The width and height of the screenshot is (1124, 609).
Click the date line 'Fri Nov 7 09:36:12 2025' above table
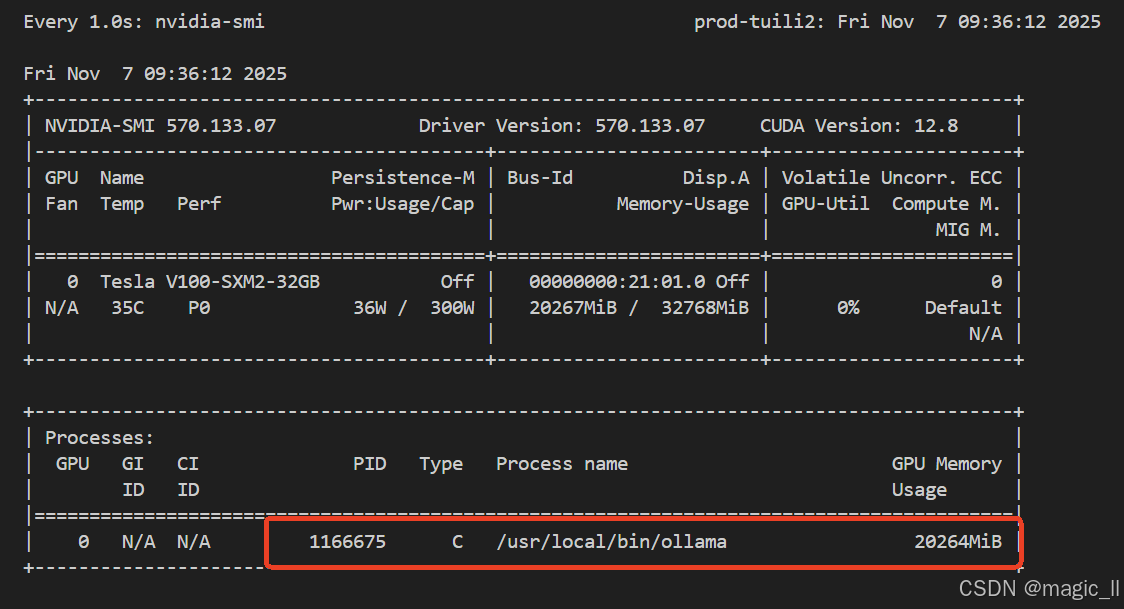pos(155,74)
